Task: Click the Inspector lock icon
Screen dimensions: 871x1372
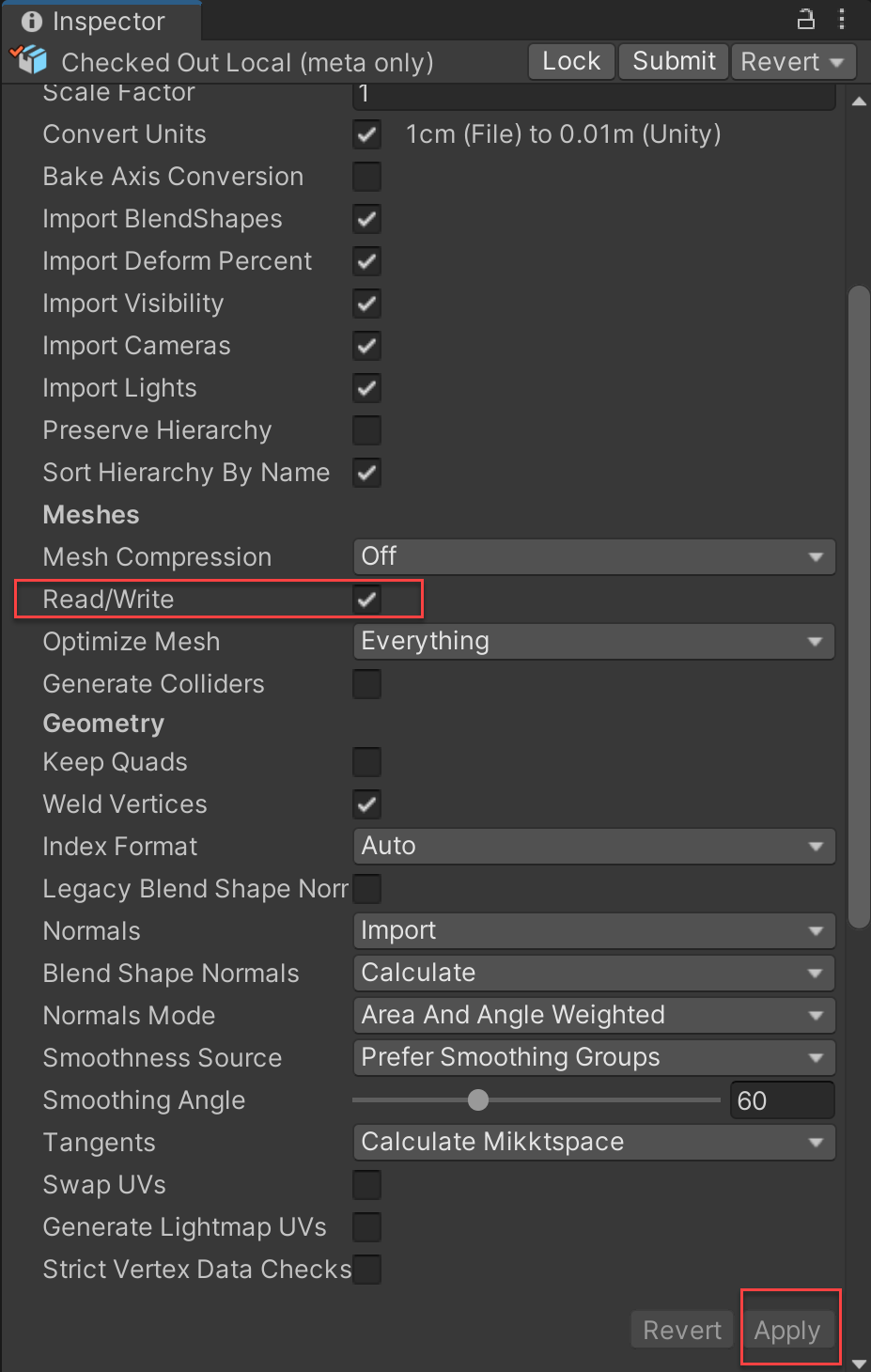Action: pos(805,19)
